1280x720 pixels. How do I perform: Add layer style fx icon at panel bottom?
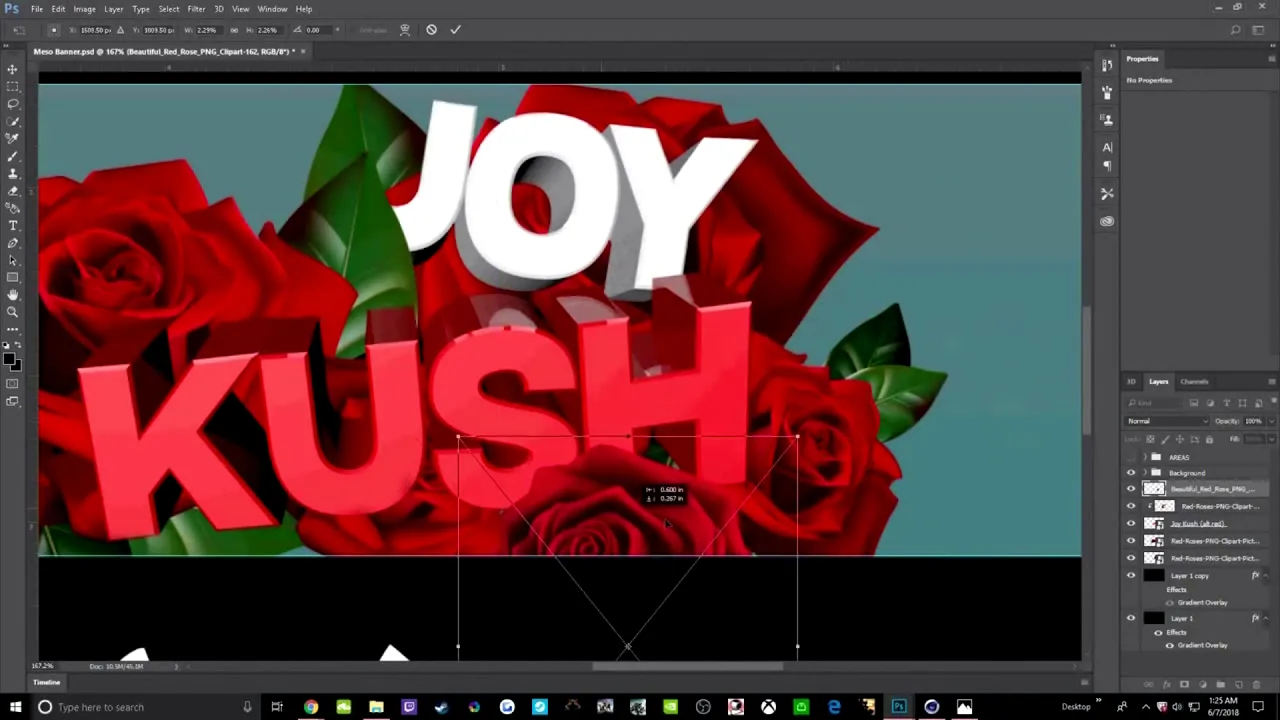(1166, 685)
